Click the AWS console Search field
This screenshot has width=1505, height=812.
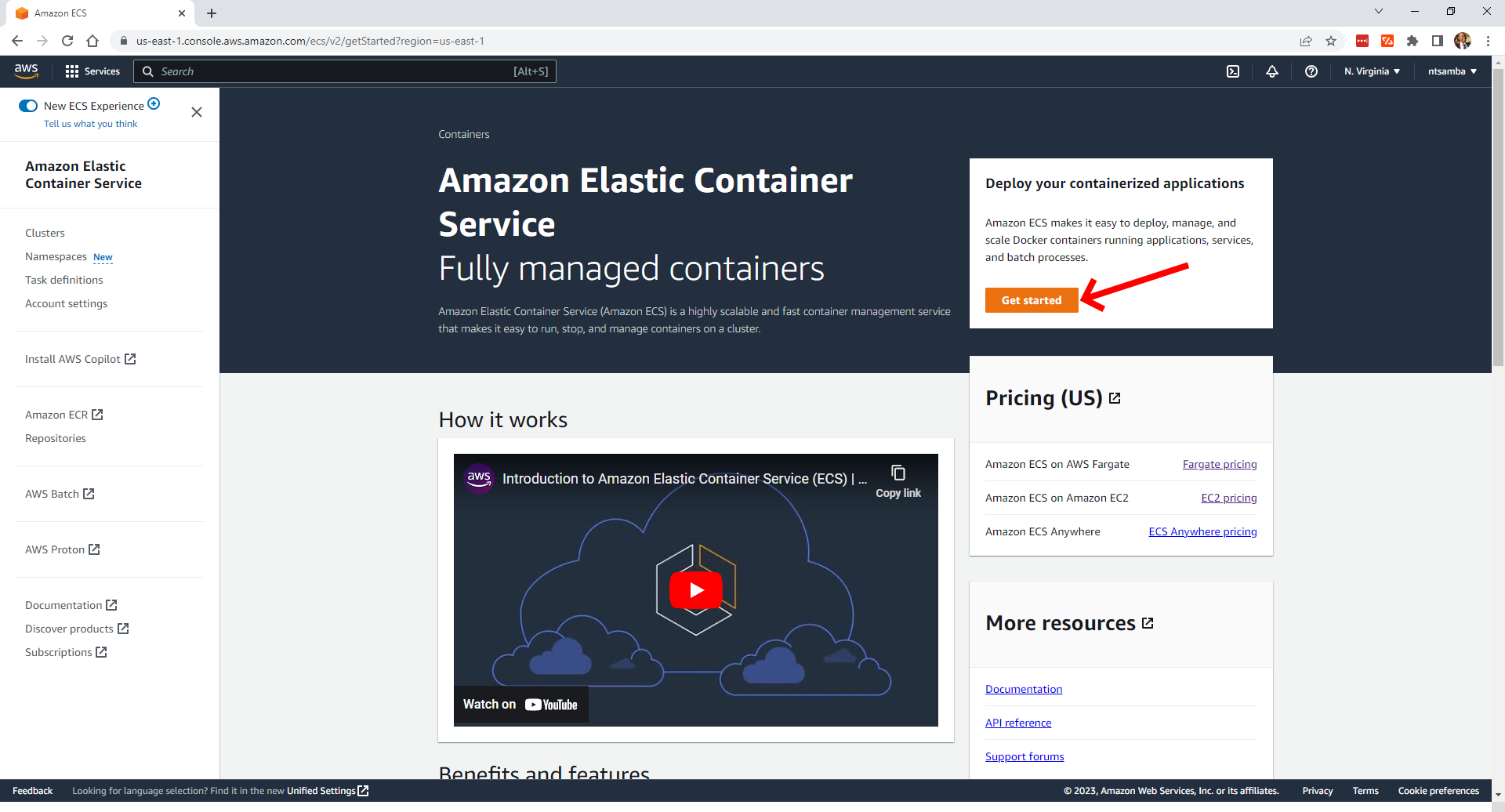pos(345,71)
